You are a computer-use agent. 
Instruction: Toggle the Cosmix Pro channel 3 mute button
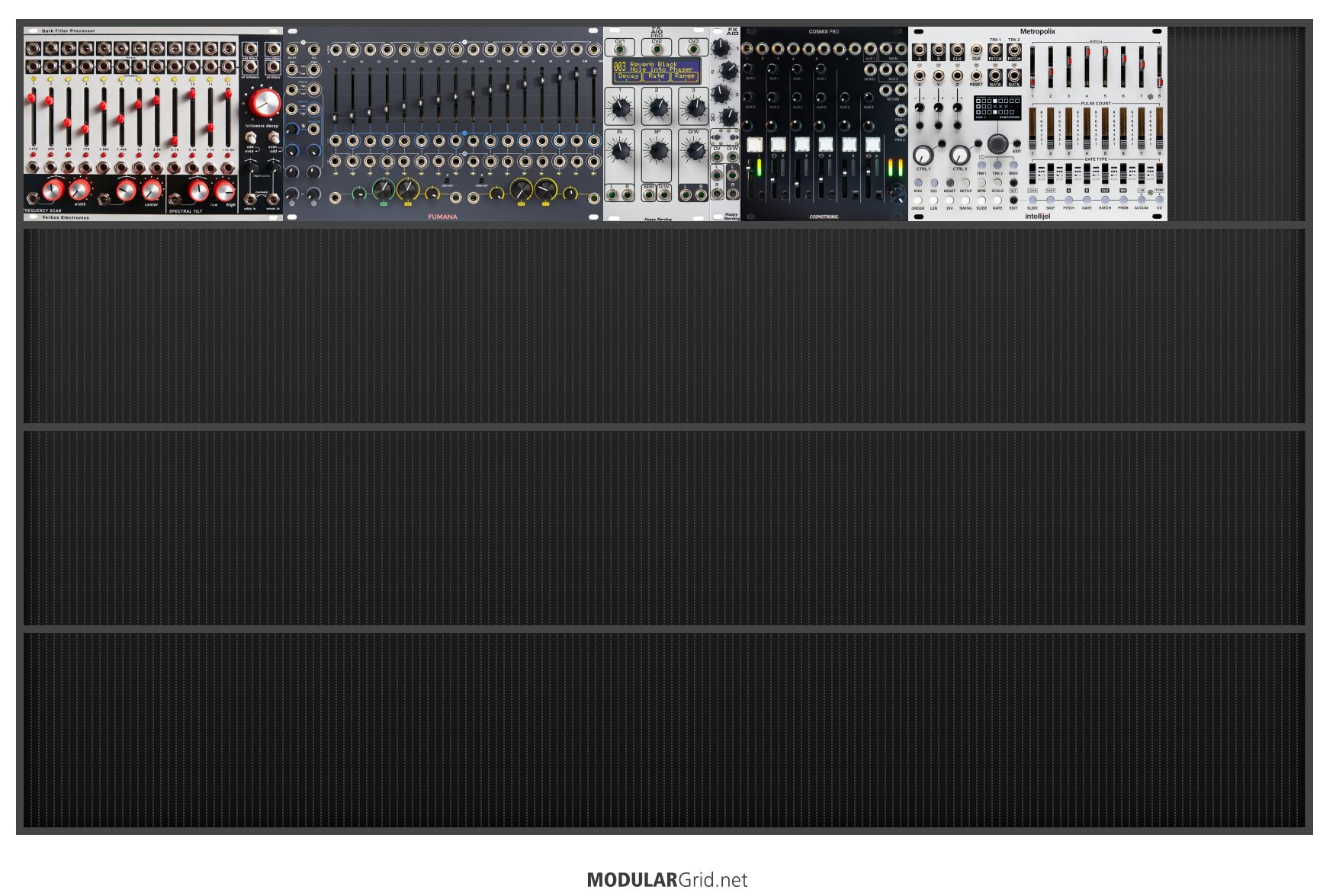801,144
